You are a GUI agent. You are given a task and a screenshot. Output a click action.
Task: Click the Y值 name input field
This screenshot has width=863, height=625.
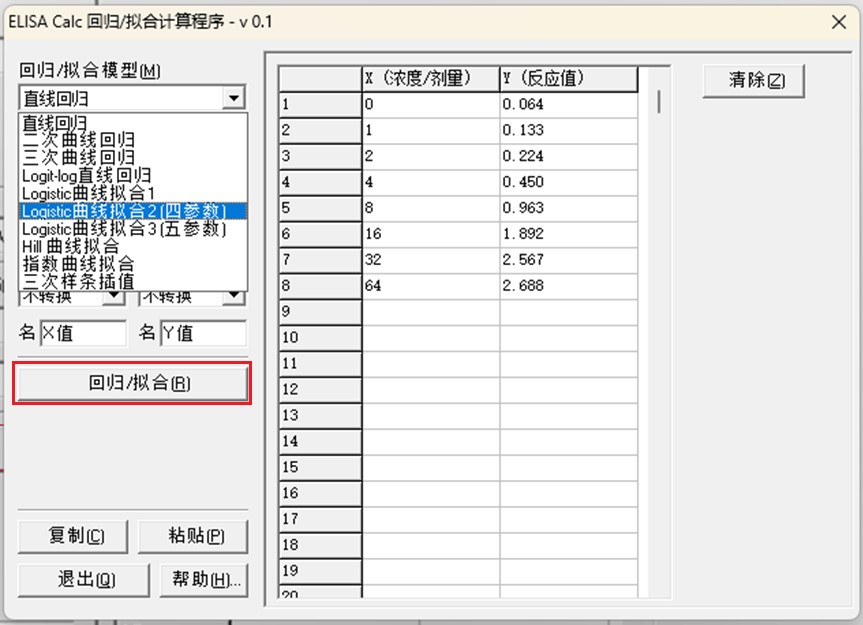(x=202, y=334)
